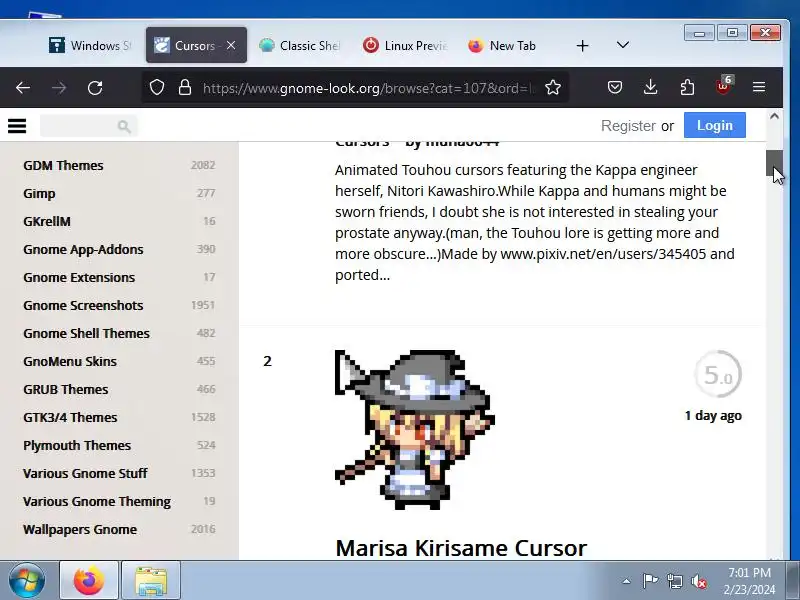This screenshot has height=600, width=800.
Task: Show hidden system tray icons
Action: click(x=626, y=581)
